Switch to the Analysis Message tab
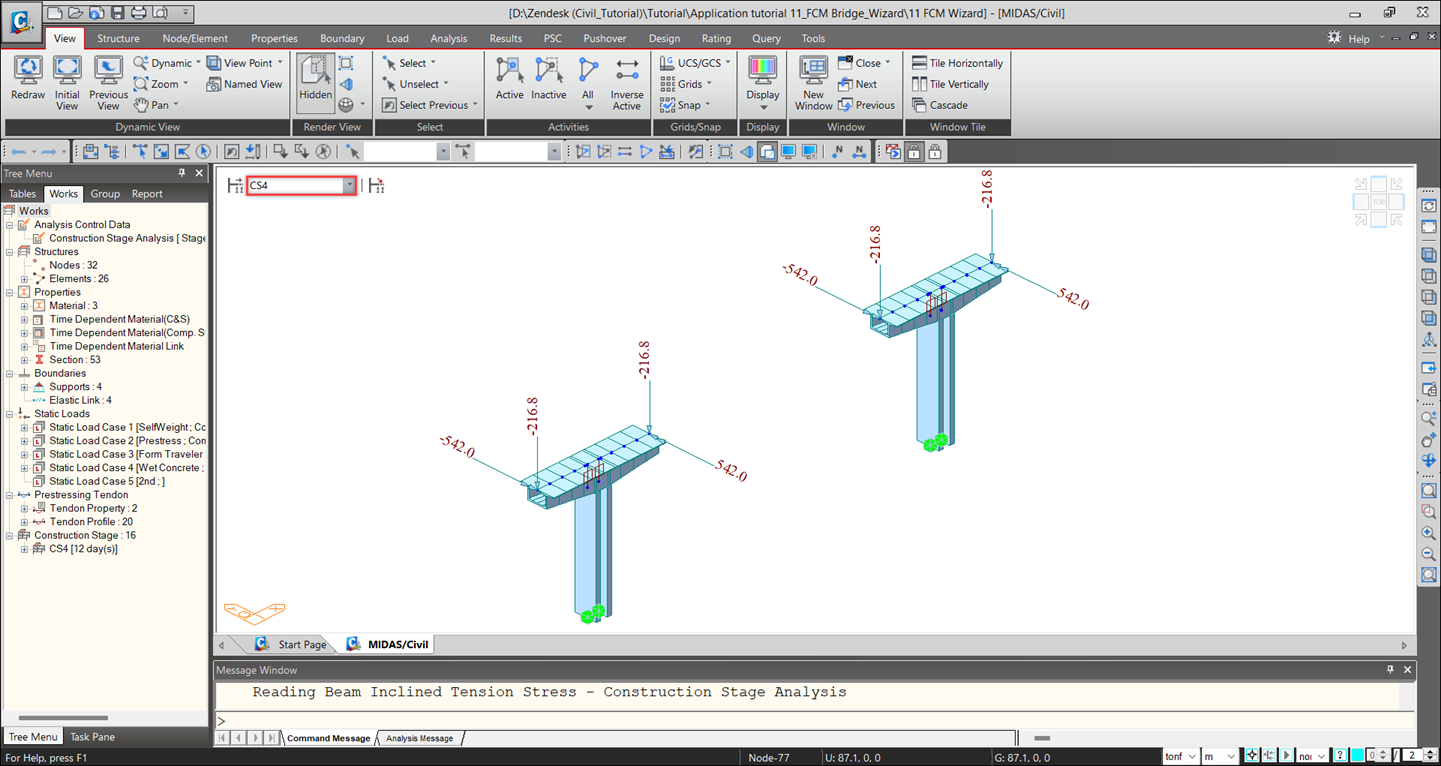The width and height of the screenshot is (1441, 766). tap(419, 738)
